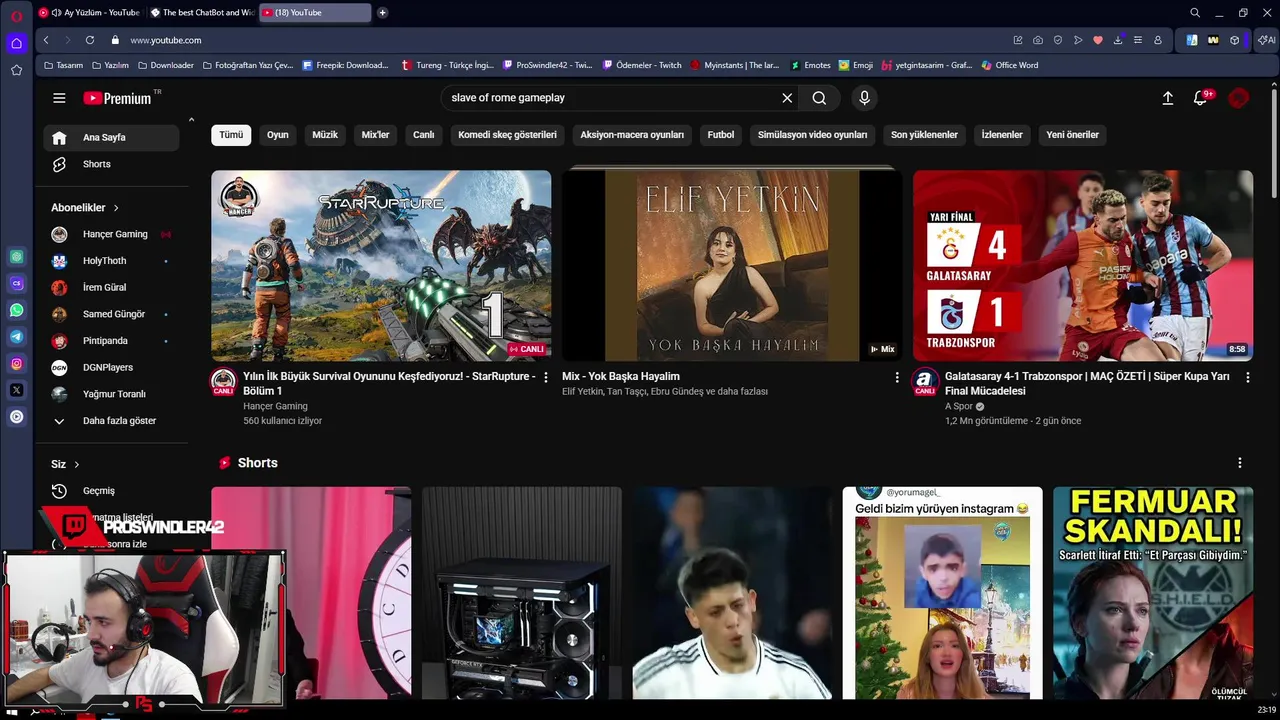The image size is (1280, 720).
Task: Select Komedi skeç gösterileri chip
Action: tap(507, 135)
